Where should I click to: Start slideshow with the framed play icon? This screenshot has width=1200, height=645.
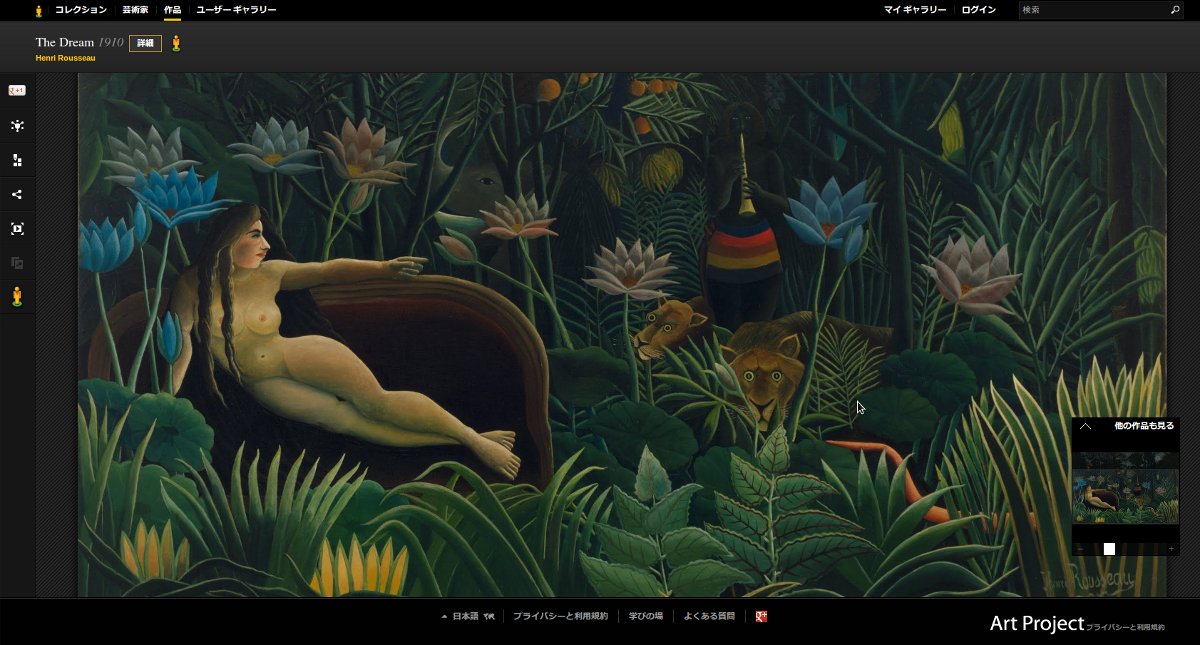17,229
